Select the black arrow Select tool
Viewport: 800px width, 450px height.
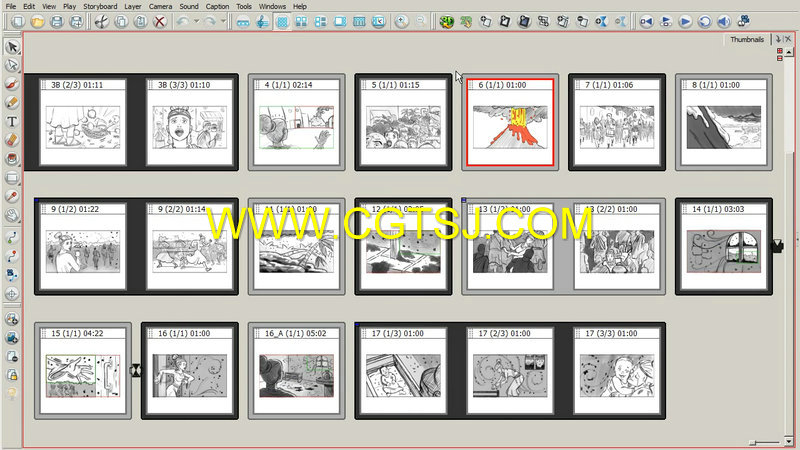coord(12,47)
